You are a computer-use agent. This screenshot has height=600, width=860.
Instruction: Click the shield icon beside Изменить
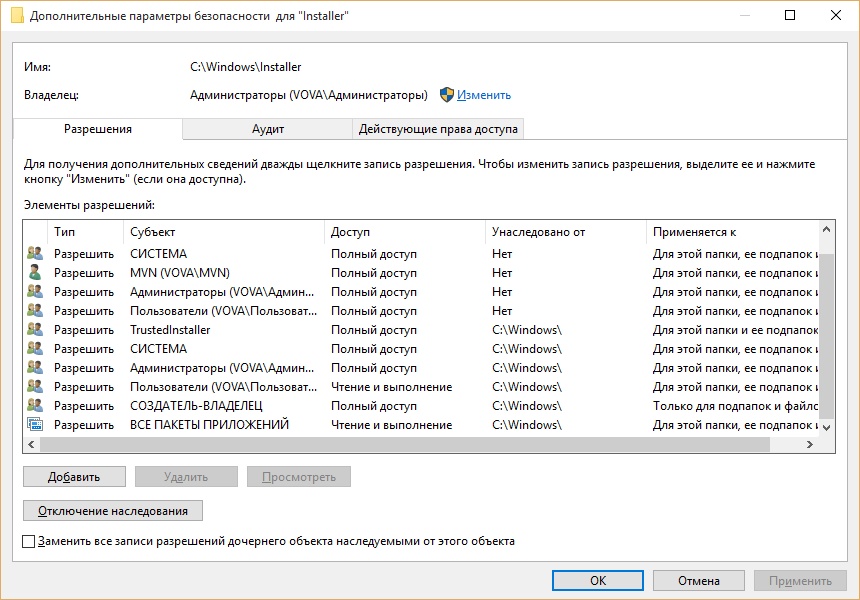tap(447, 95)
